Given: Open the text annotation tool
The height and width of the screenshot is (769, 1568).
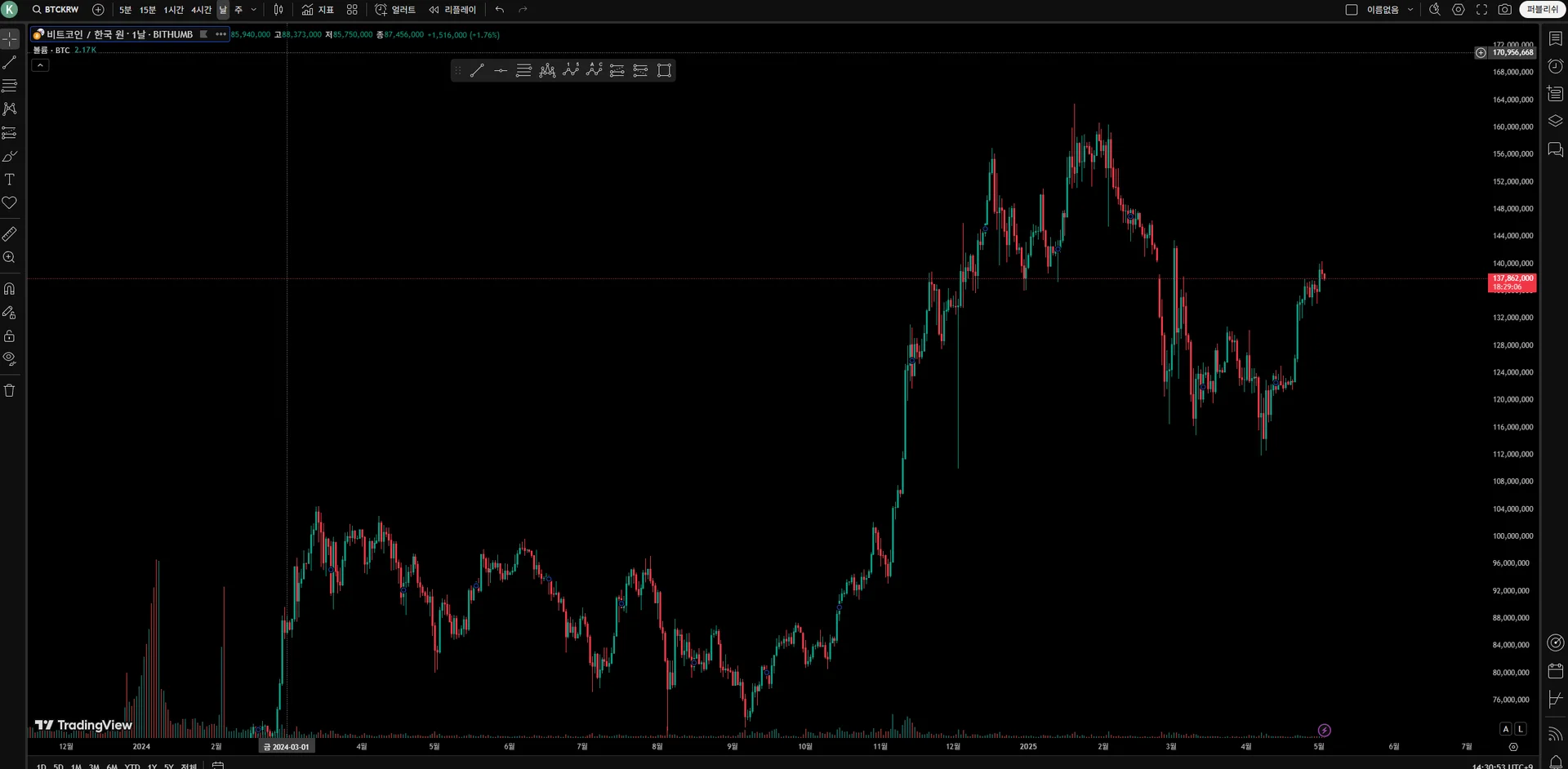Looking at the screenshot, I should click(x=10, y=180).
